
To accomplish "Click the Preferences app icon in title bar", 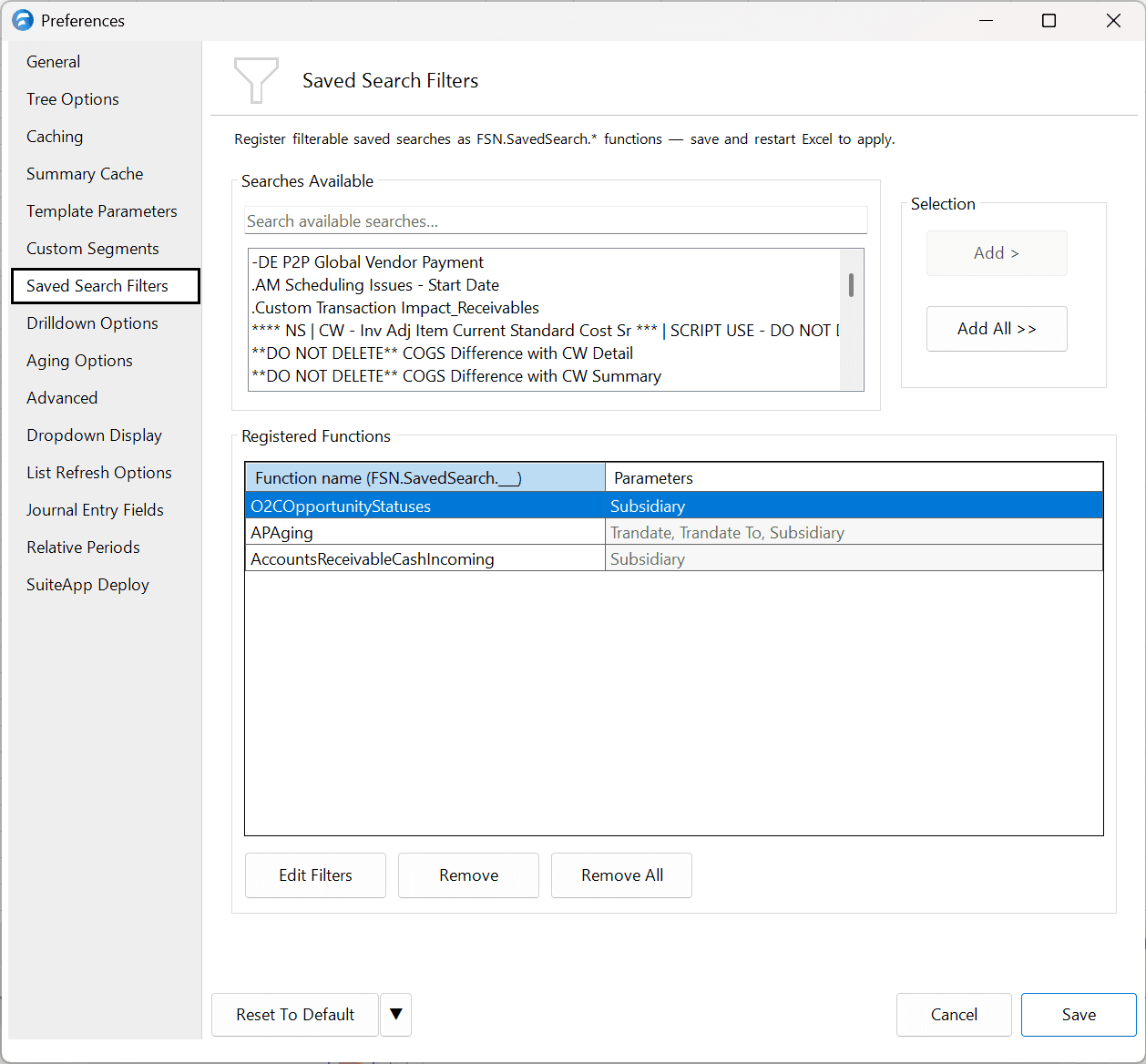I will tap(22, 20).
